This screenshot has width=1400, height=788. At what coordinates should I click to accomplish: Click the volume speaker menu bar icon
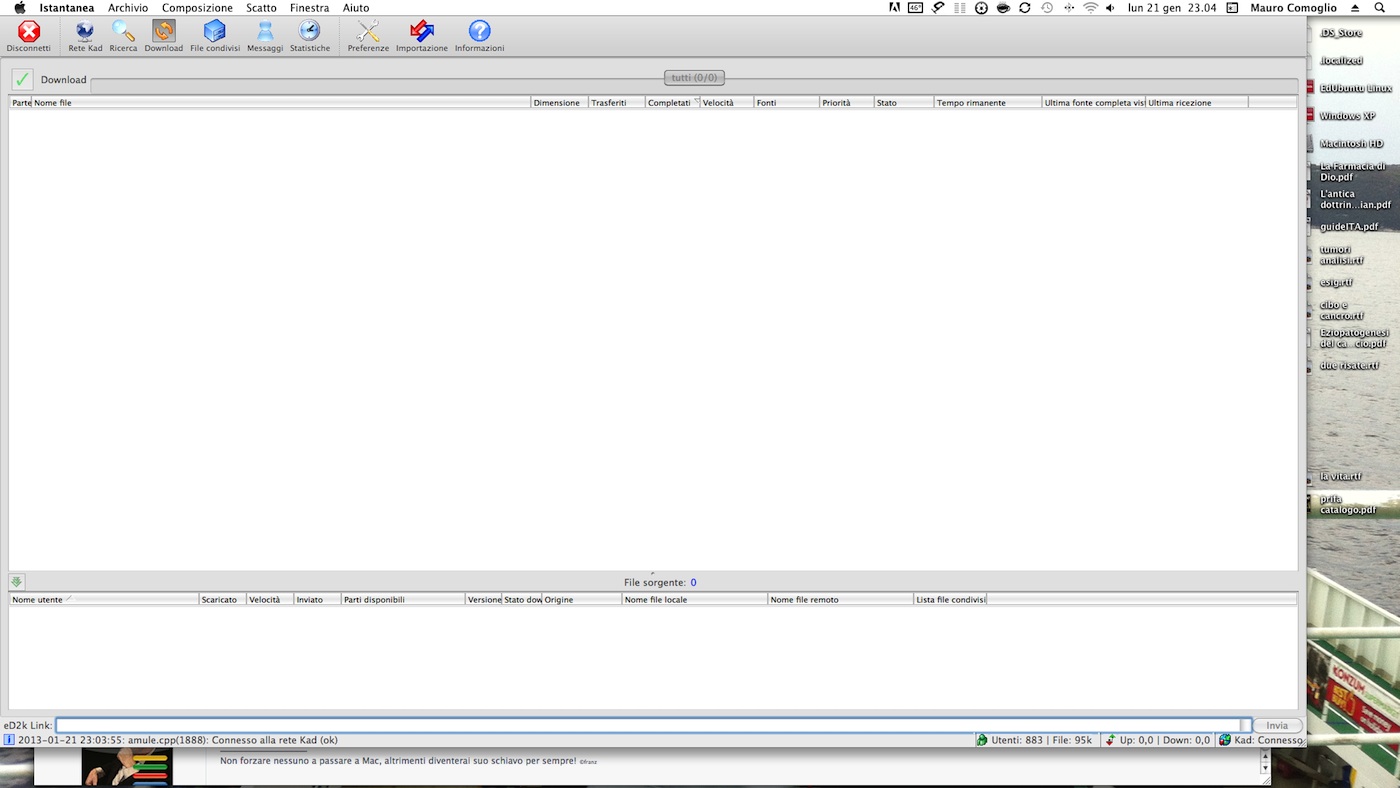1110,8
